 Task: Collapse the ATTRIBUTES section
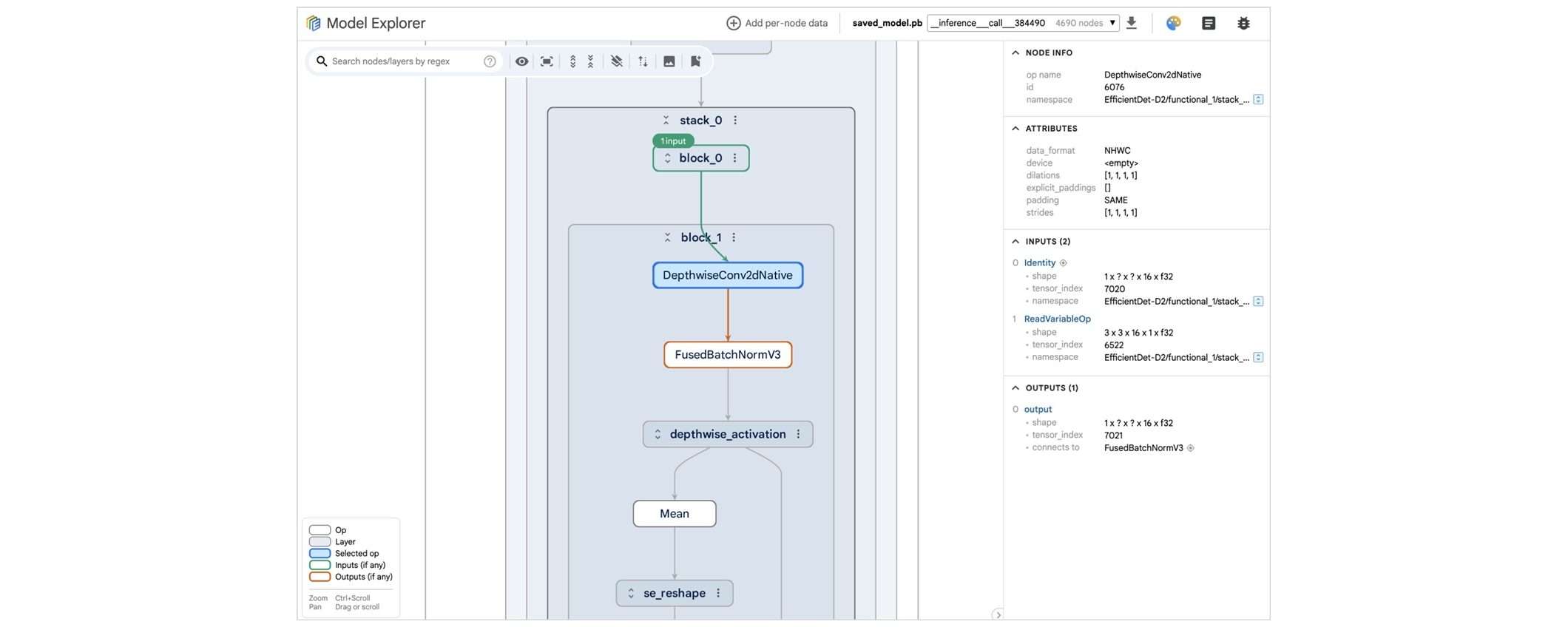tap(1016, 129)
